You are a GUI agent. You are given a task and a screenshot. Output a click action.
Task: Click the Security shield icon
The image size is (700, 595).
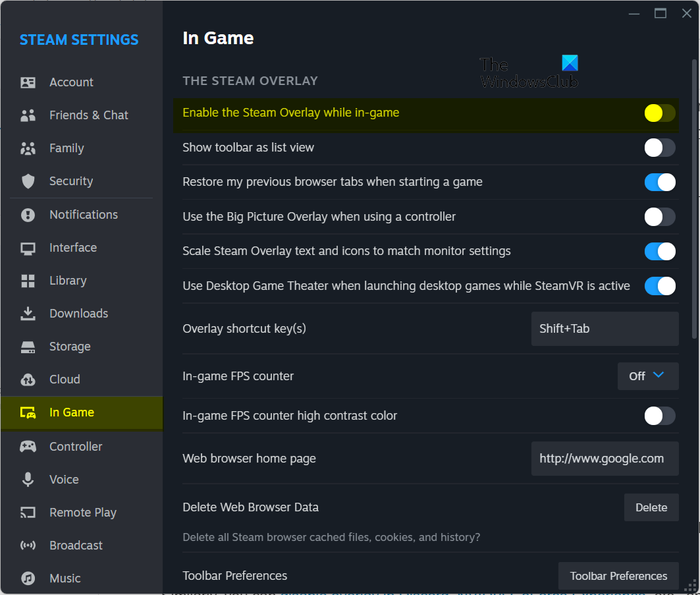coord(28,182)
